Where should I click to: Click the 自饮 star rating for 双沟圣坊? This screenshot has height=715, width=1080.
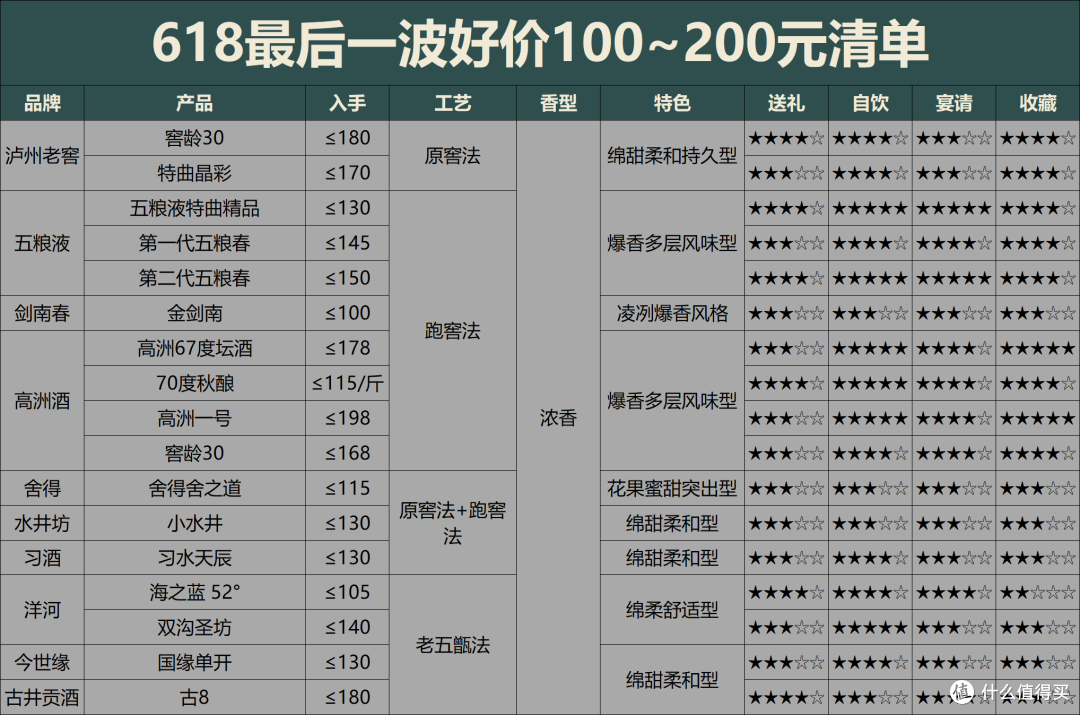click(871, 628)
